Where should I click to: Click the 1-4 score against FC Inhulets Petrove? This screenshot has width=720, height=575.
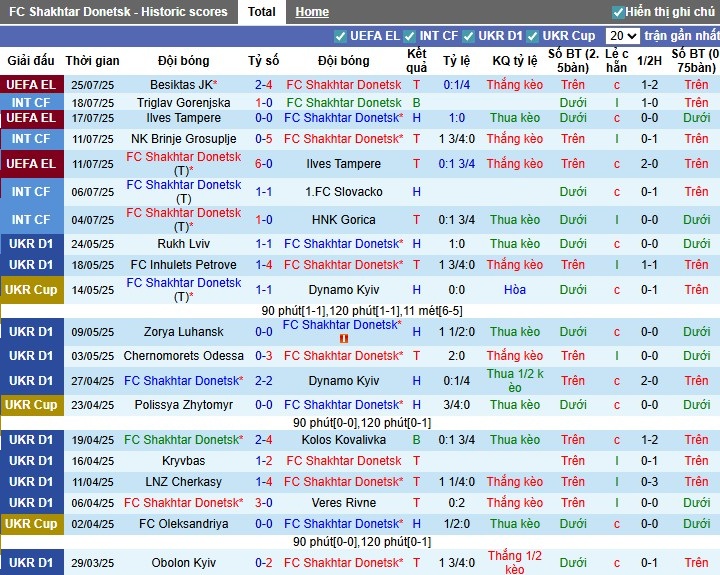pyautogui.click(x=264, y=265)
